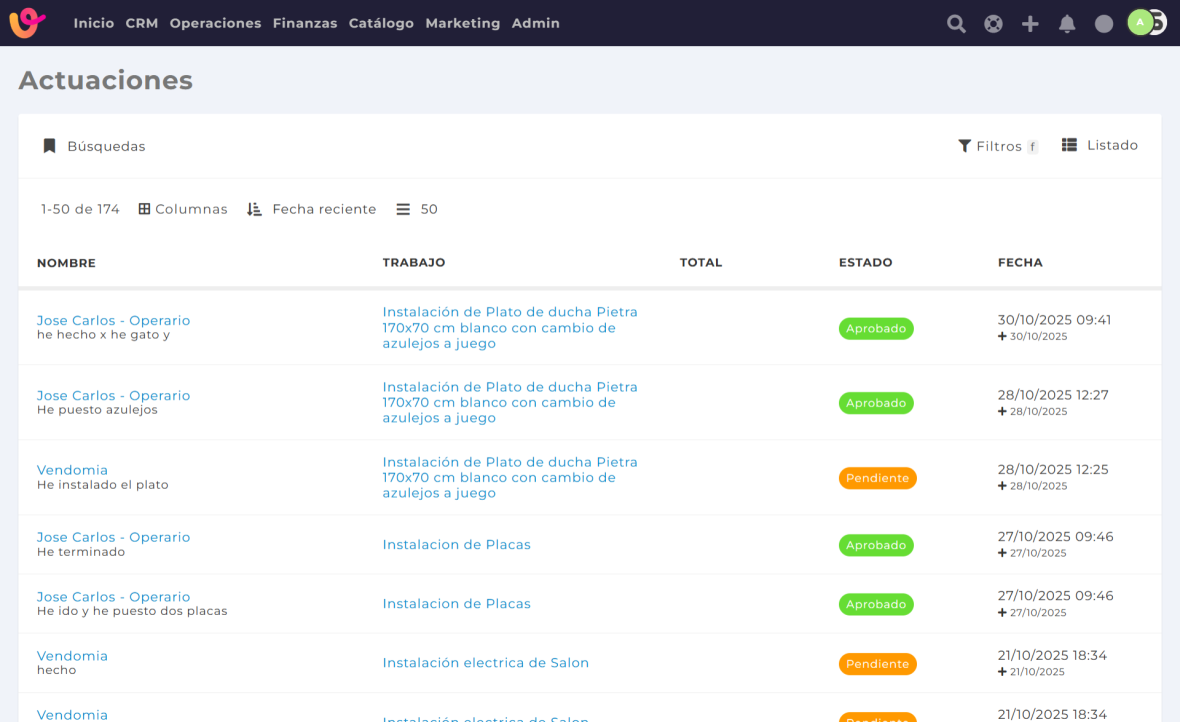Click the help lifebuoy icon
Screen dimensions: 1180x722
click(993, 24)
